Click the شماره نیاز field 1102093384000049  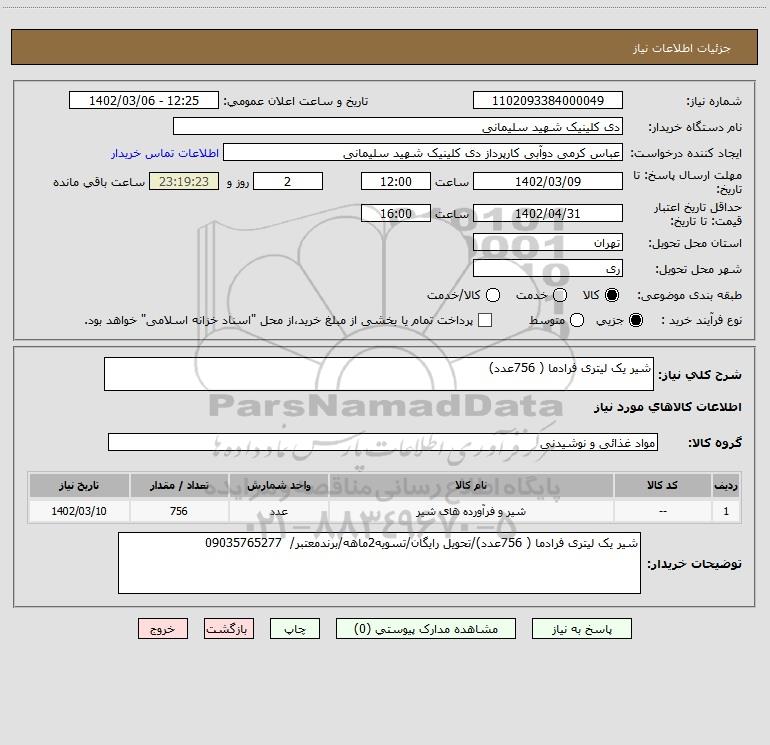click(x=548, y=100)
